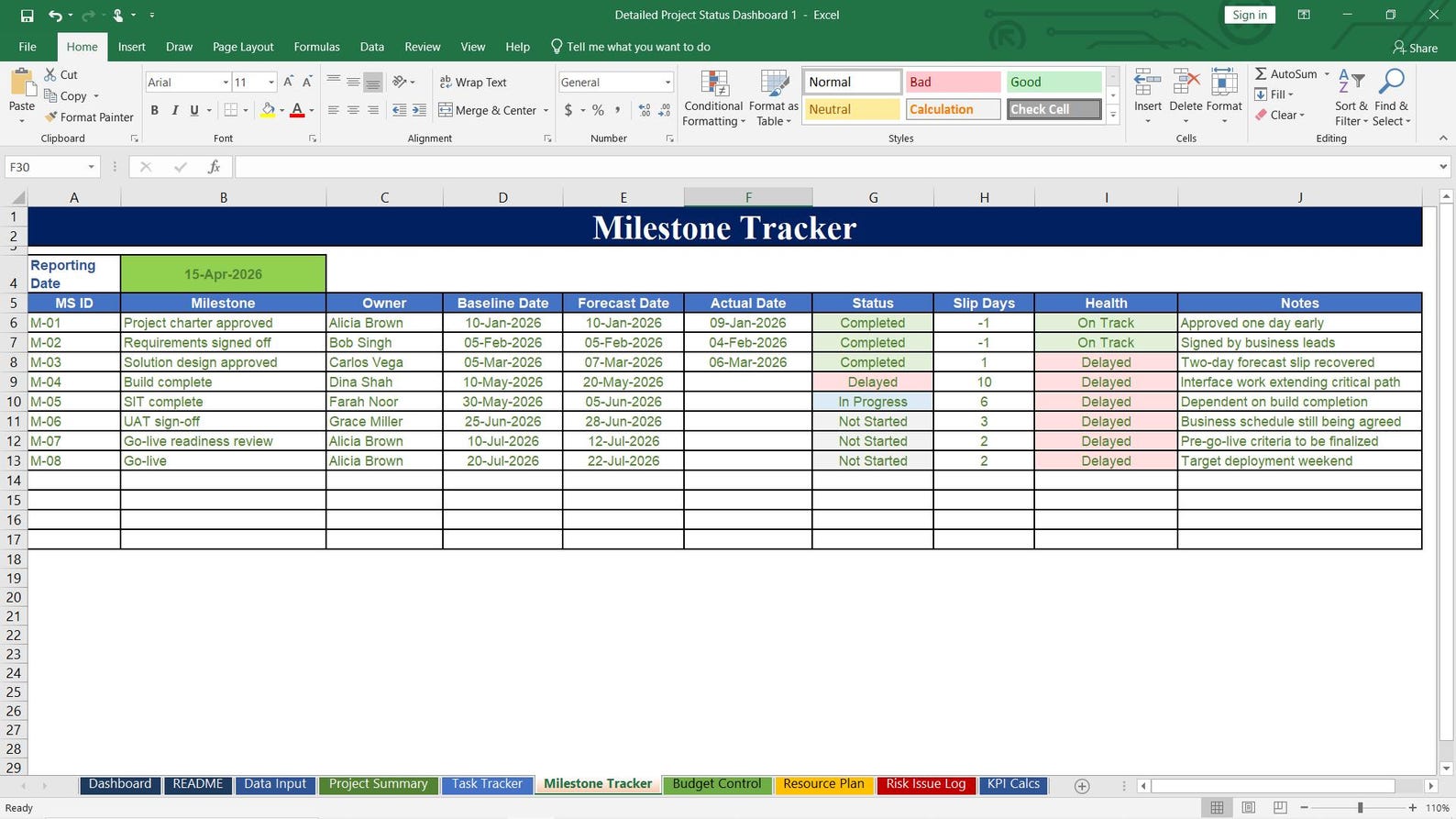Open Conditional Formatting menu
The width and height of the screenshot is (1456, 819).
(x=713, y=98)
